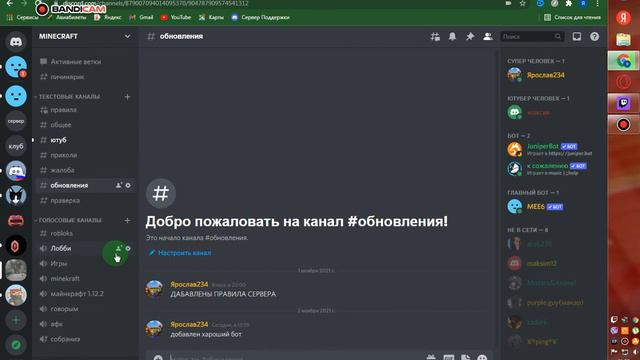Join the собрание voice channel
Screen dimensions: 640x360
[x=85, y=339]
